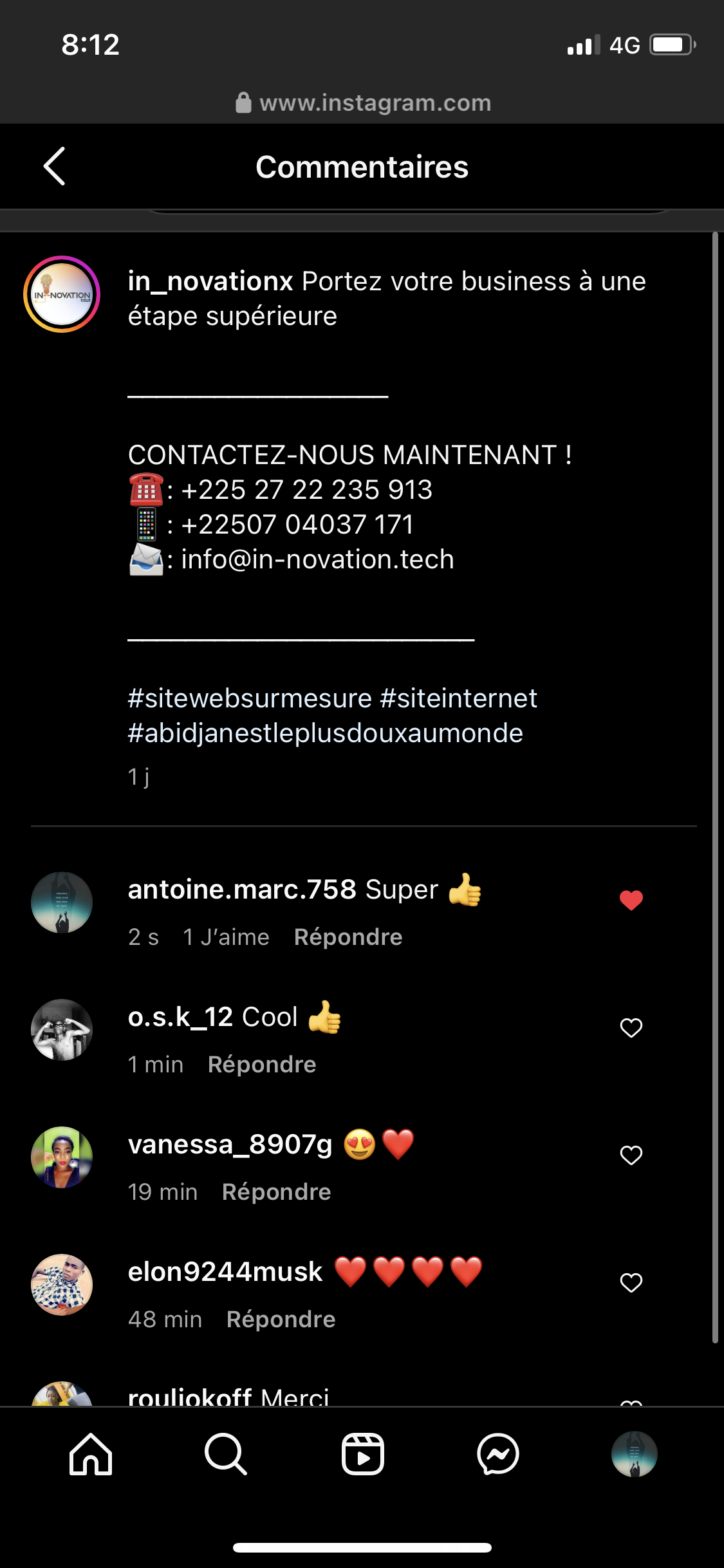Open the Reels icon
The width and height of the screenshot is (724, 1568).
pyautogui.click(x=362, y=1454)
